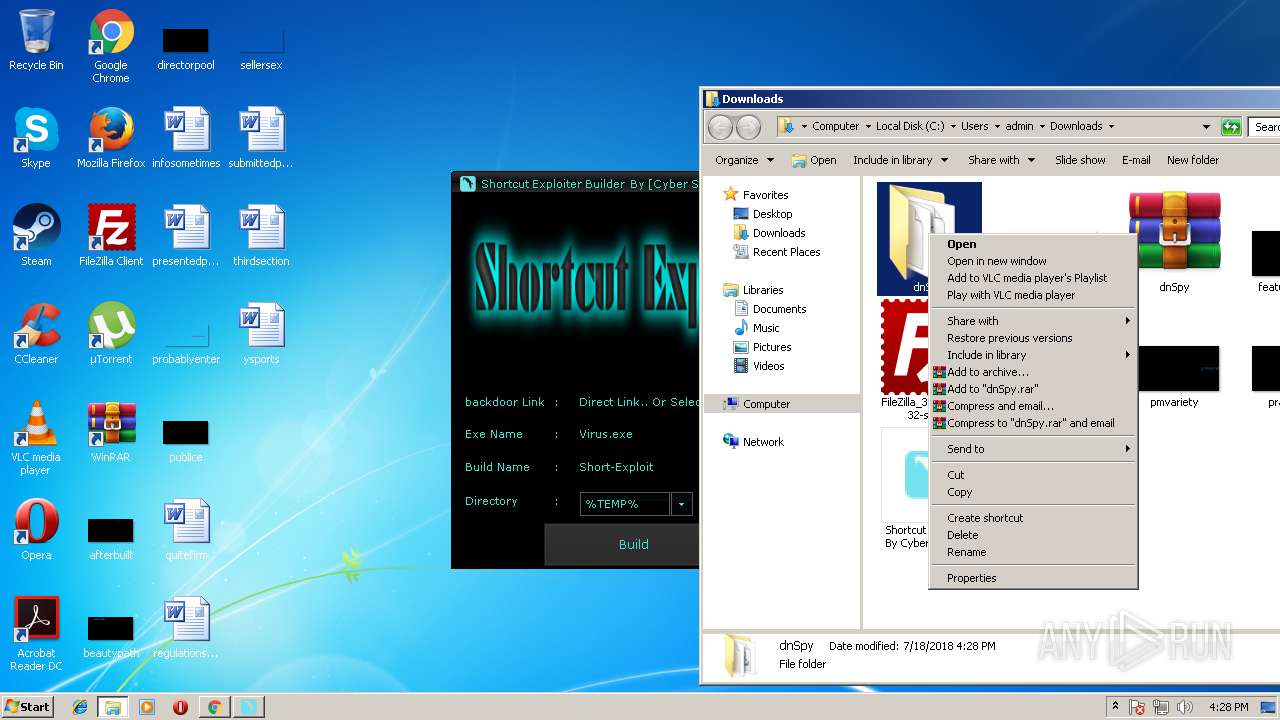The height and width of the screenshot is (720, 1280).
Task: Click New folder in Explorer toolbar
Action: coord(1193,160)
